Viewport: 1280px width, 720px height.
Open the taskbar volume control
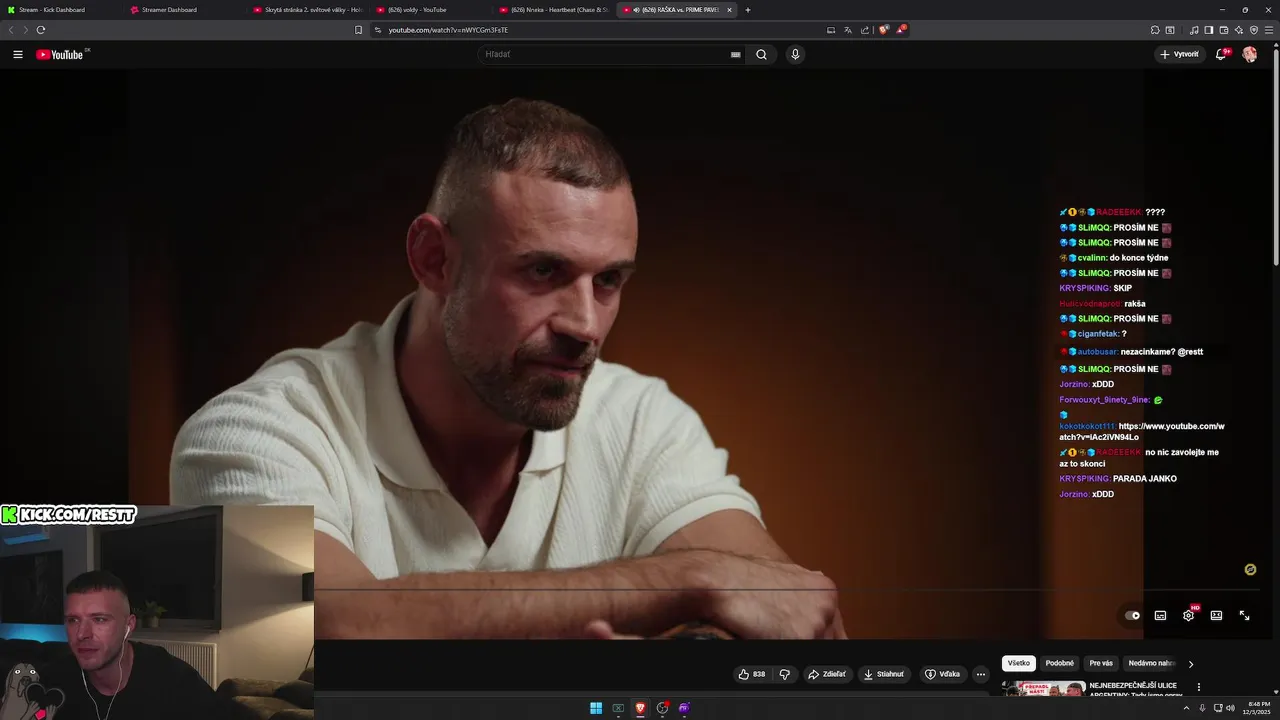tap(1228, 708)
